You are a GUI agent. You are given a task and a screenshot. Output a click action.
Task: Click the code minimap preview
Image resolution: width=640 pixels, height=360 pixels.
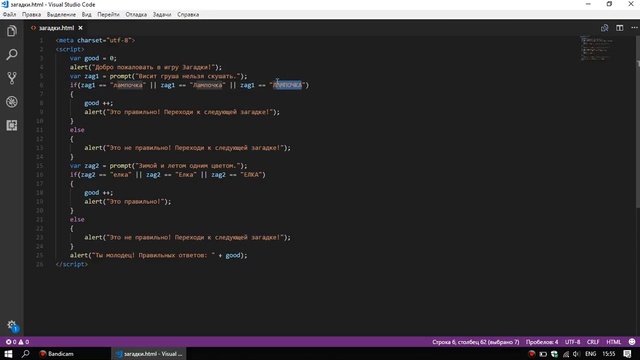click(597, 48)
